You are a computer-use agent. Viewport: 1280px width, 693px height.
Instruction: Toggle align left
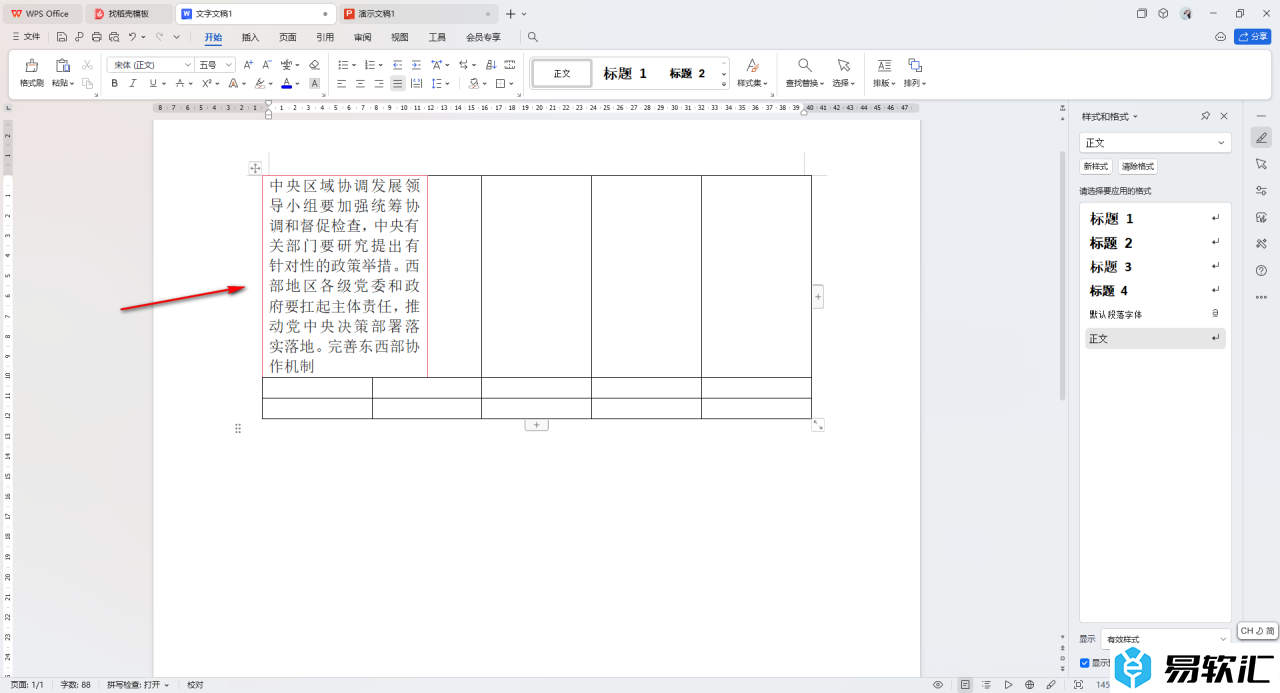tap(341, 84)
